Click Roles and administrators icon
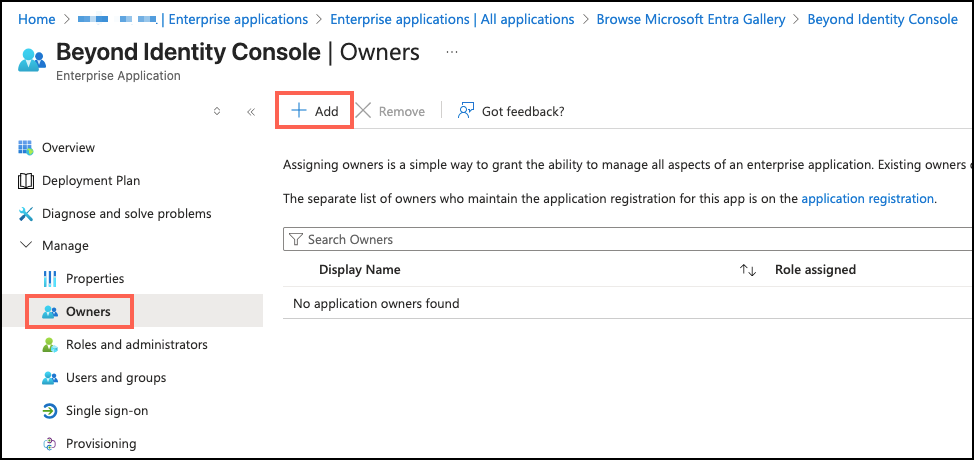 pos(50,345)
